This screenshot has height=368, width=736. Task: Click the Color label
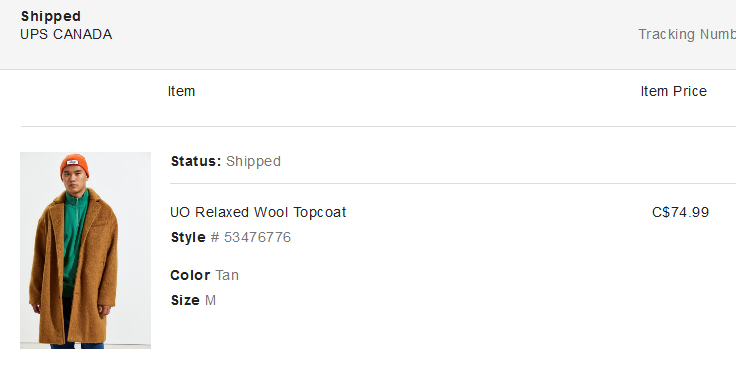click(190, 275)
